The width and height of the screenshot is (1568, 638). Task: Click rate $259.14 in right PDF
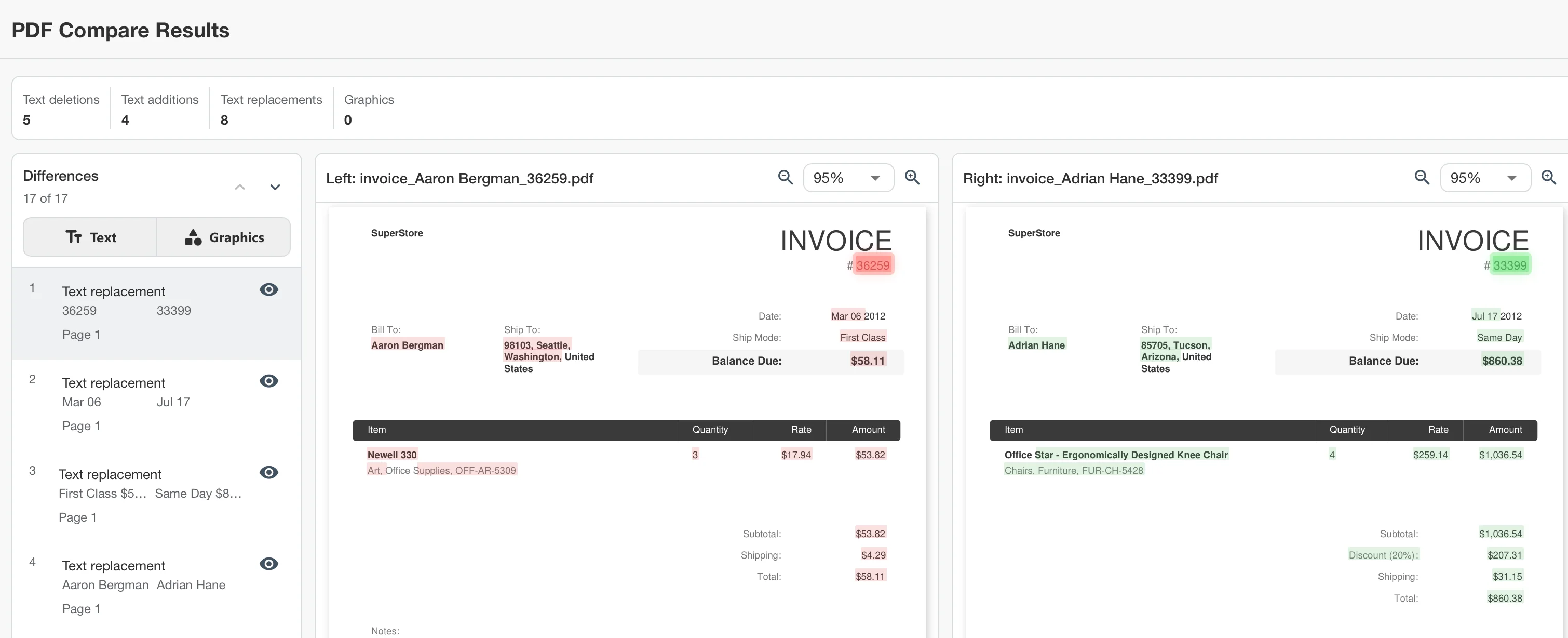[1430, 455]
